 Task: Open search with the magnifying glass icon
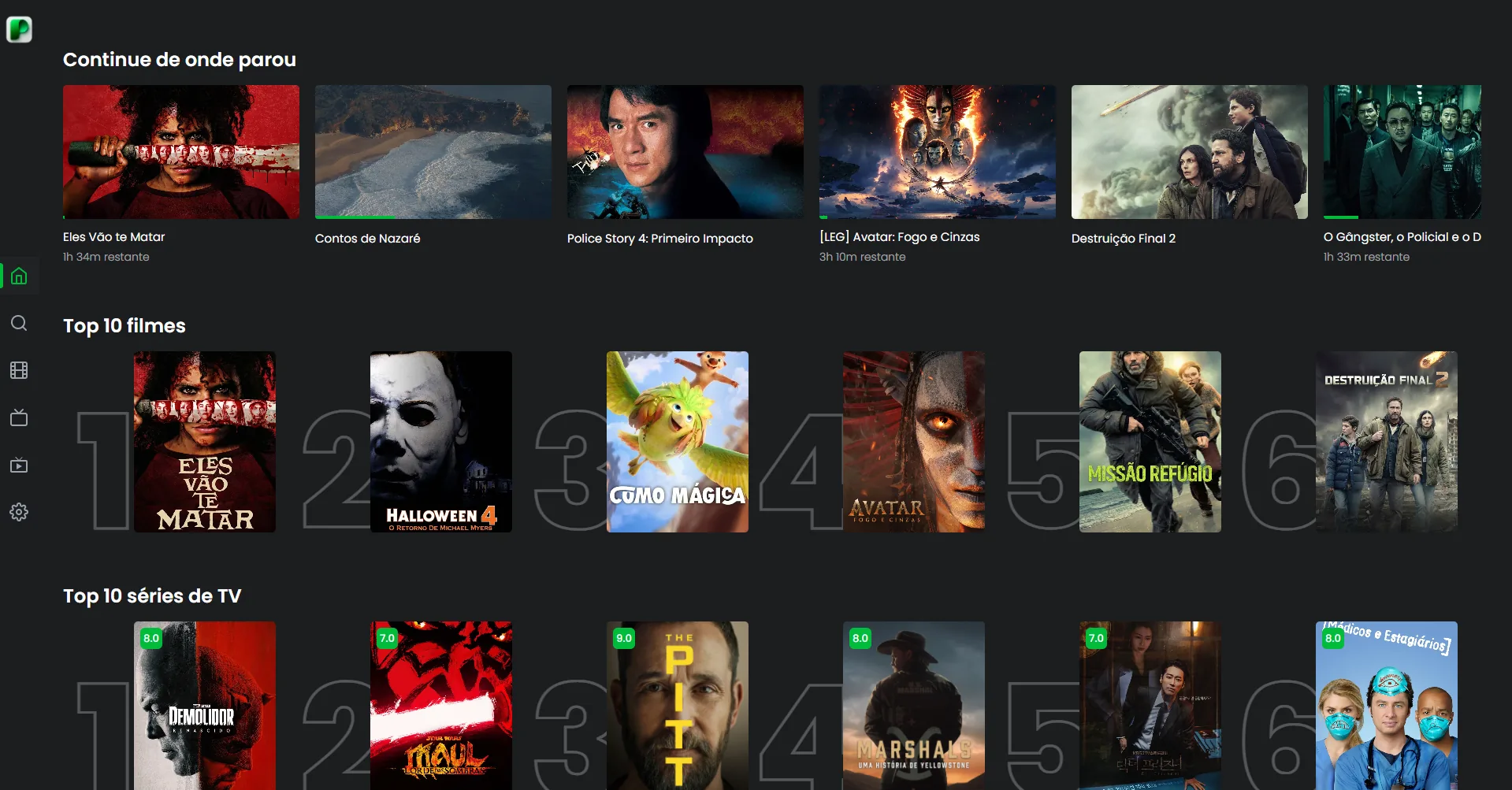pyautogui.click(x=19, y=324)
